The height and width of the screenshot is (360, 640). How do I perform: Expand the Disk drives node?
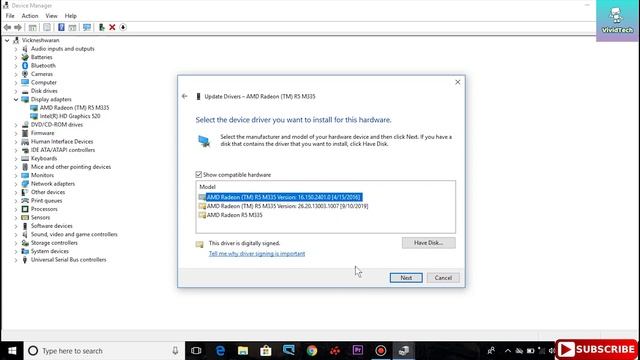pos(16,91)
